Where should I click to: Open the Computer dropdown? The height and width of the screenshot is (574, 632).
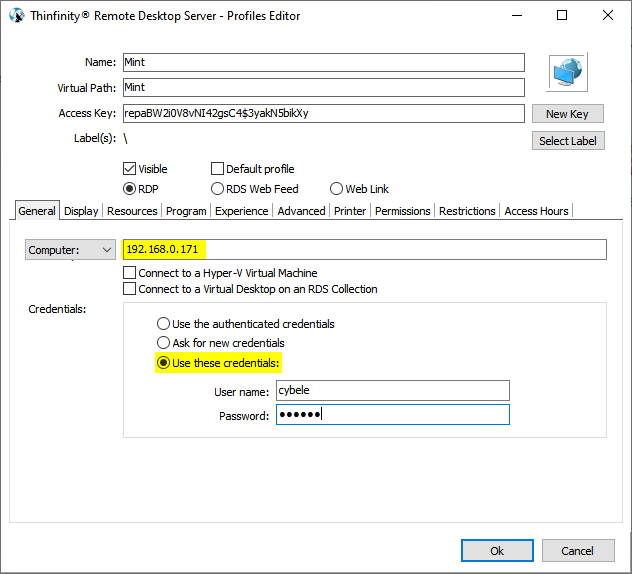coord(70,250)
